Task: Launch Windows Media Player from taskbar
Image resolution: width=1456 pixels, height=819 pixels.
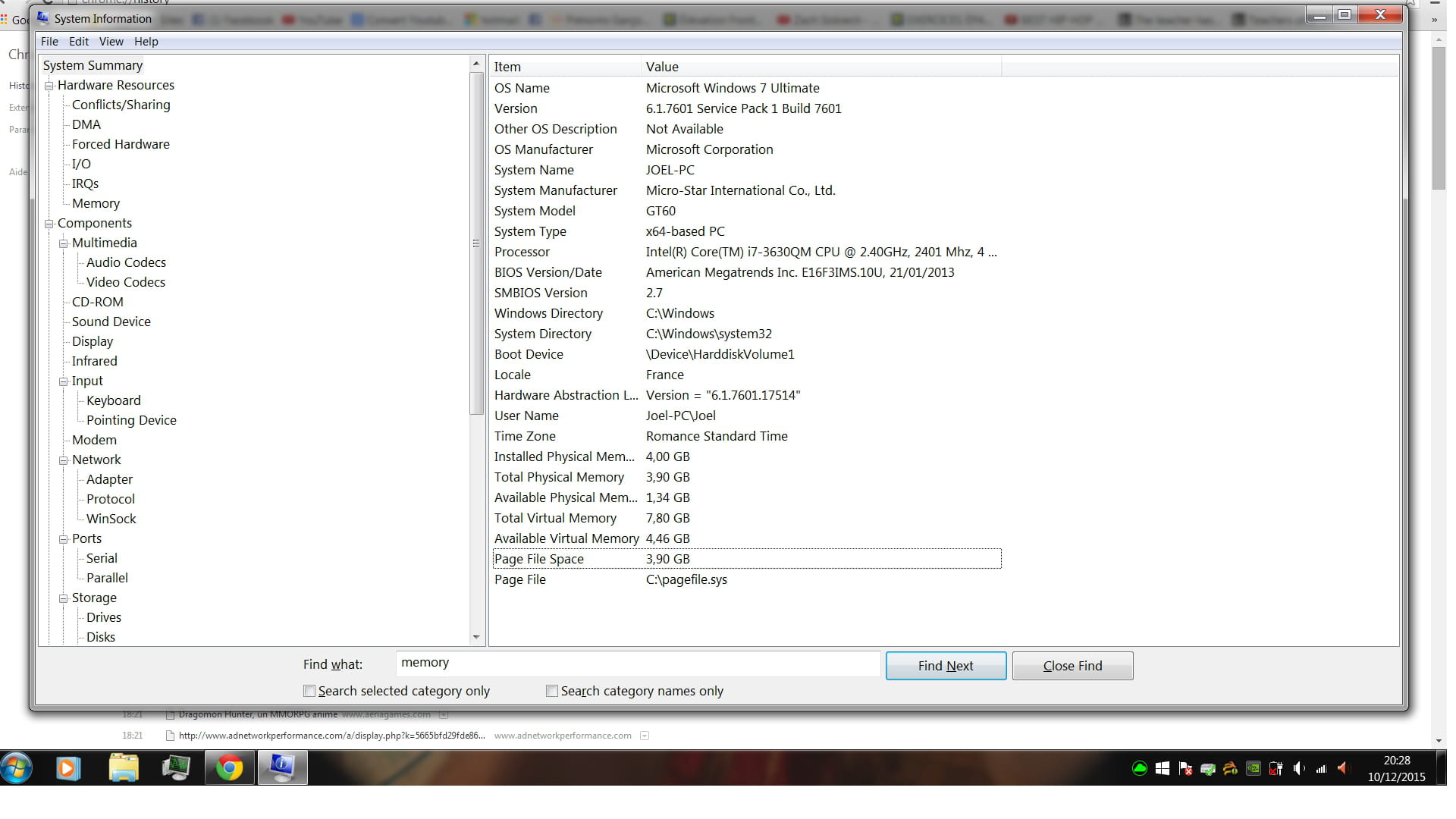Action: click(x=68, y=768)
